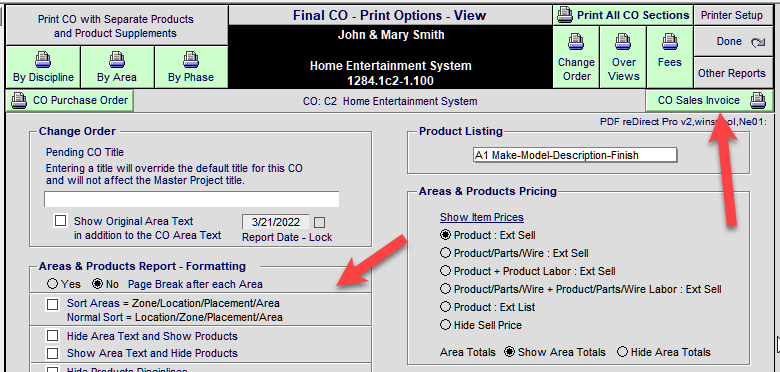This screenshot has height=372, width=780.
Task: Select Product : Ext Sell pricing
Action: (446, 235)
